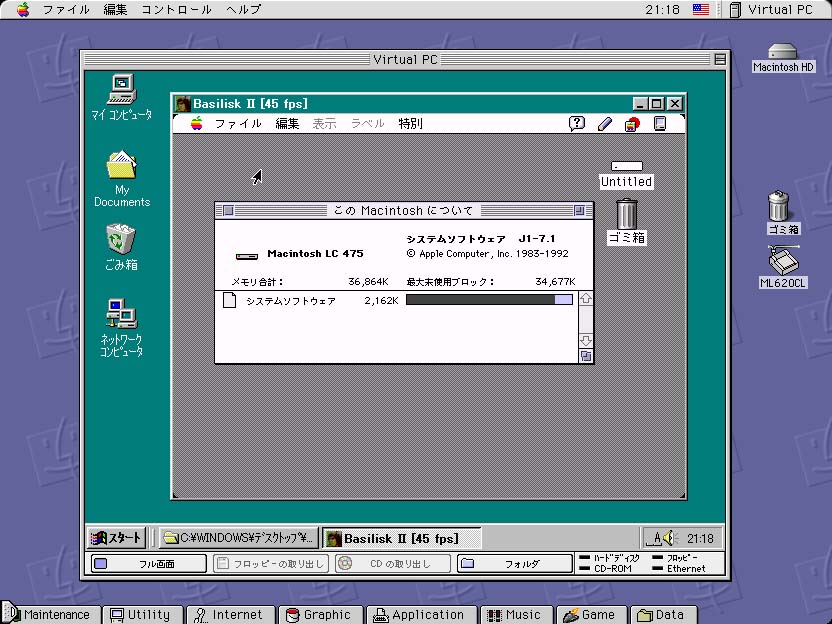
Task: Expand the Game popup tab
Action: pyautogui.click(x=592, y=615)
